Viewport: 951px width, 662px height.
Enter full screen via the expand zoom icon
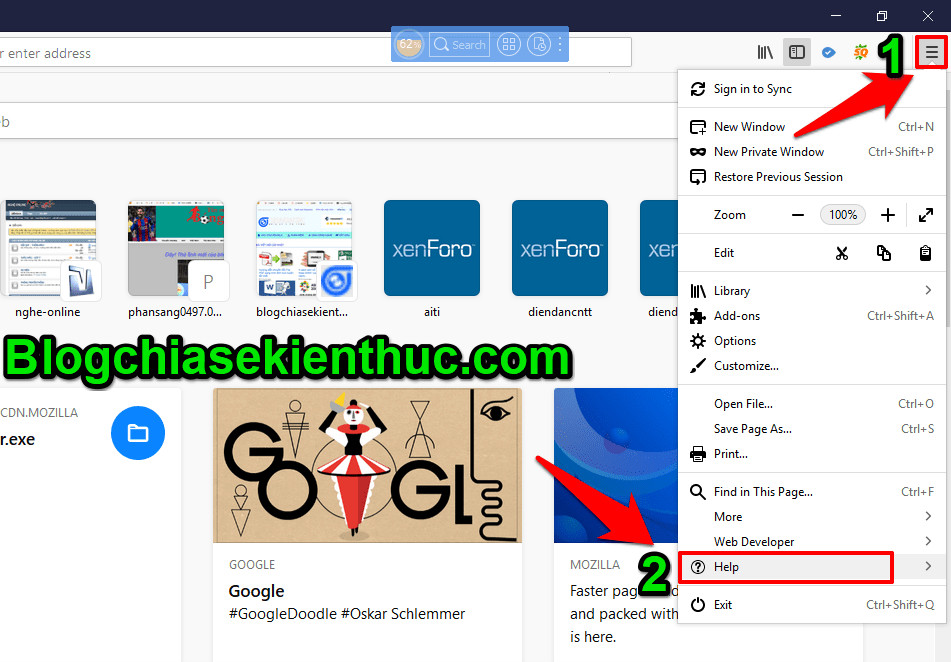925,214
